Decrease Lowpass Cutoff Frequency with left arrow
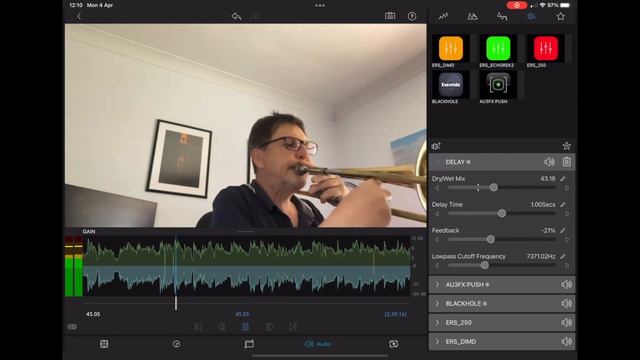 tap(437, 265)
